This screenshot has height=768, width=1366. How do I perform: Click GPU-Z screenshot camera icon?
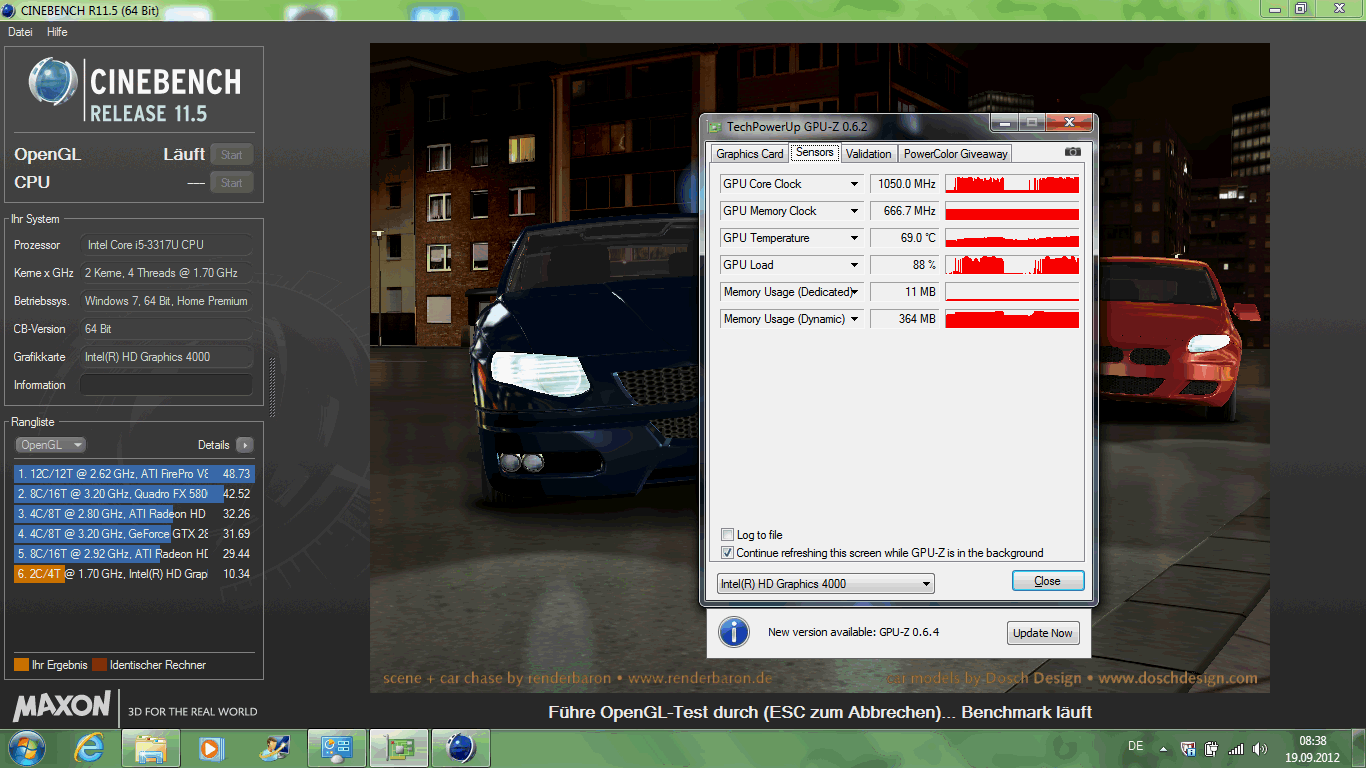pyautogui.click(x=1072, y=152)
